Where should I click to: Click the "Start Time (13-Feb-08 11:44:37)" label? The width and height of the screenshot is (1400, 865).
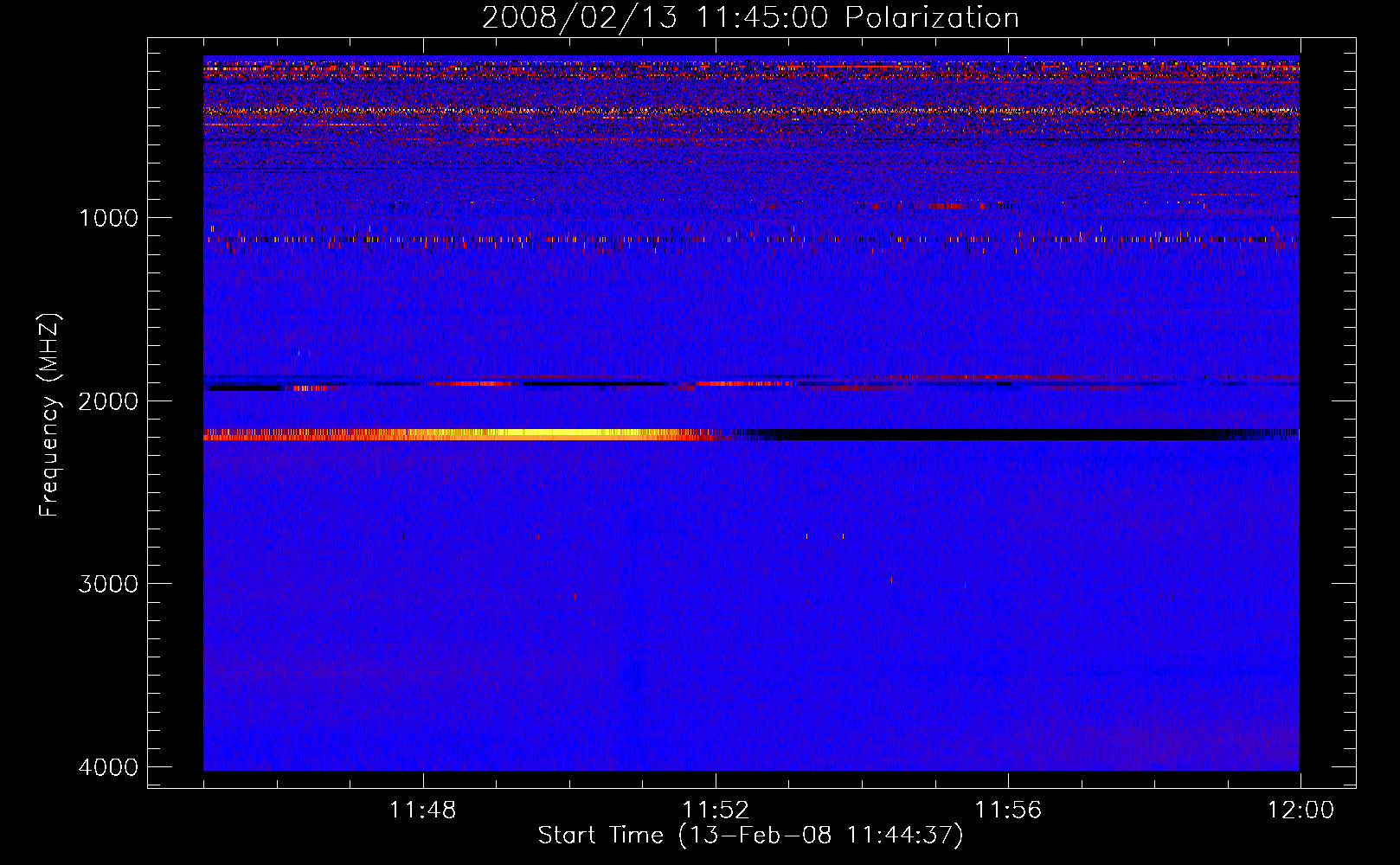pyautogui.click(x=750, y=836)
